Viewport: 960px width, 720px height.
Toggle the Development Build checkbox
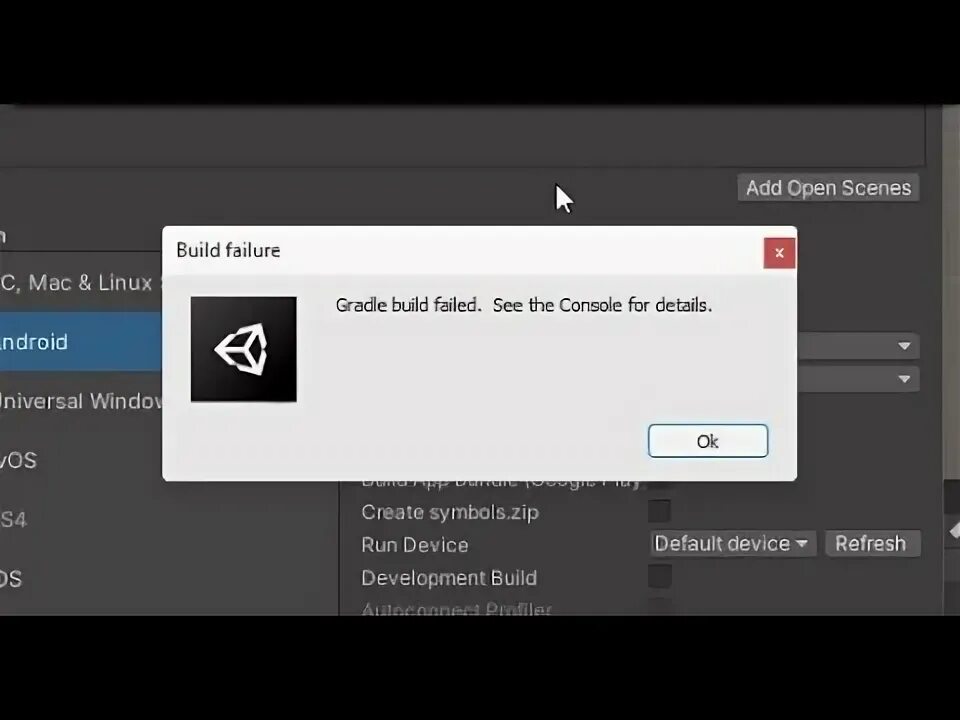coord(659,577)
